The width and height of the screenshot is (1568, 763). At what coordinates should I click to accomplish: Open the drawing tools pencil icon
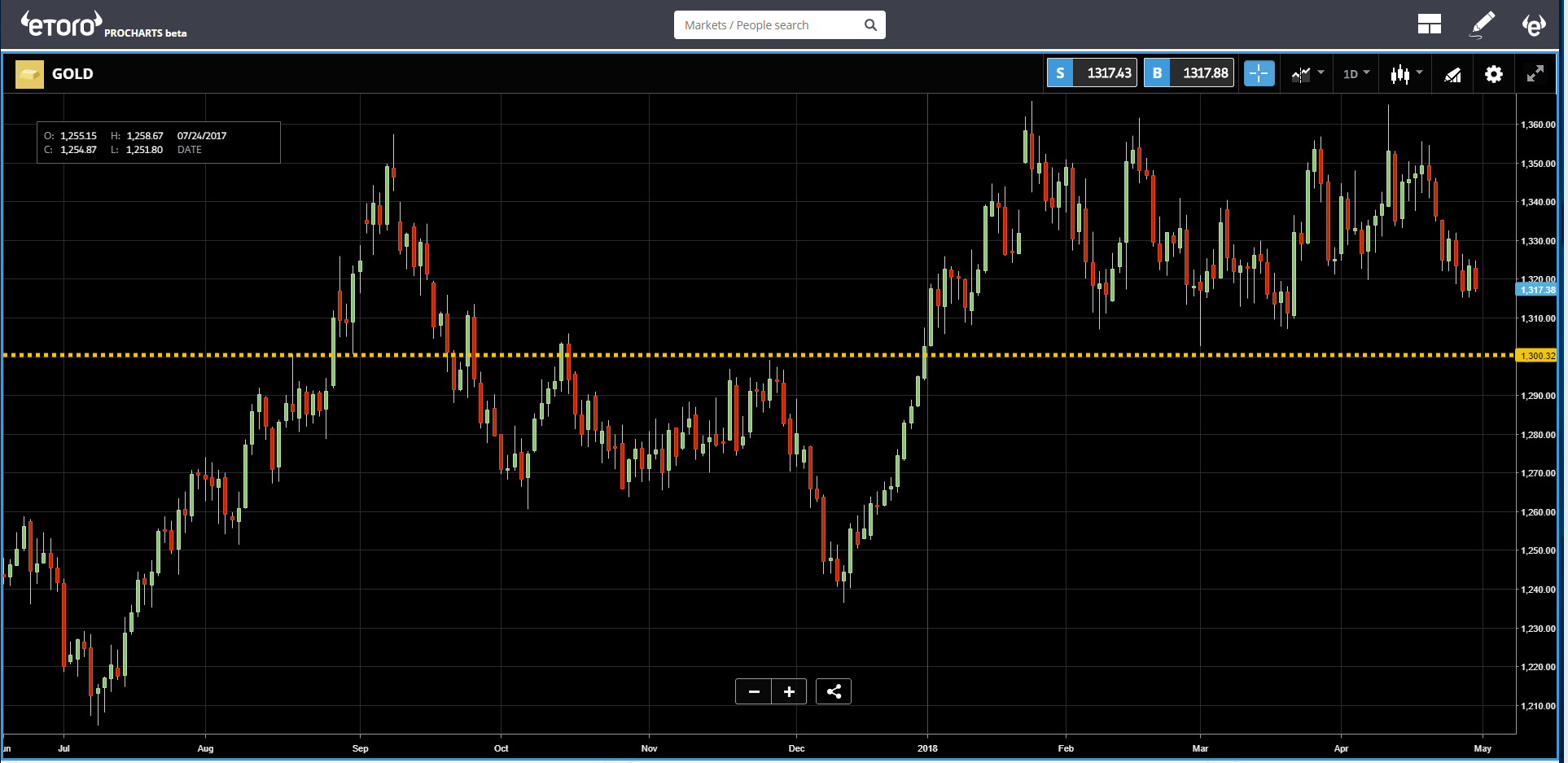(1482, 24)
